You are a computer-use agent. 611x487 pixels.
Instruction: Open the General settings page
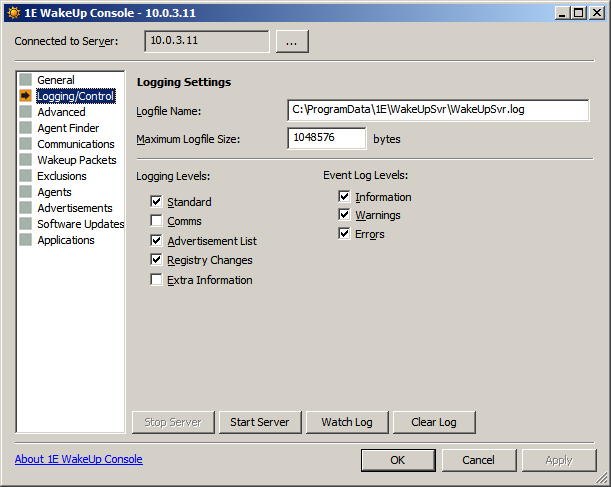click(56, 80)
